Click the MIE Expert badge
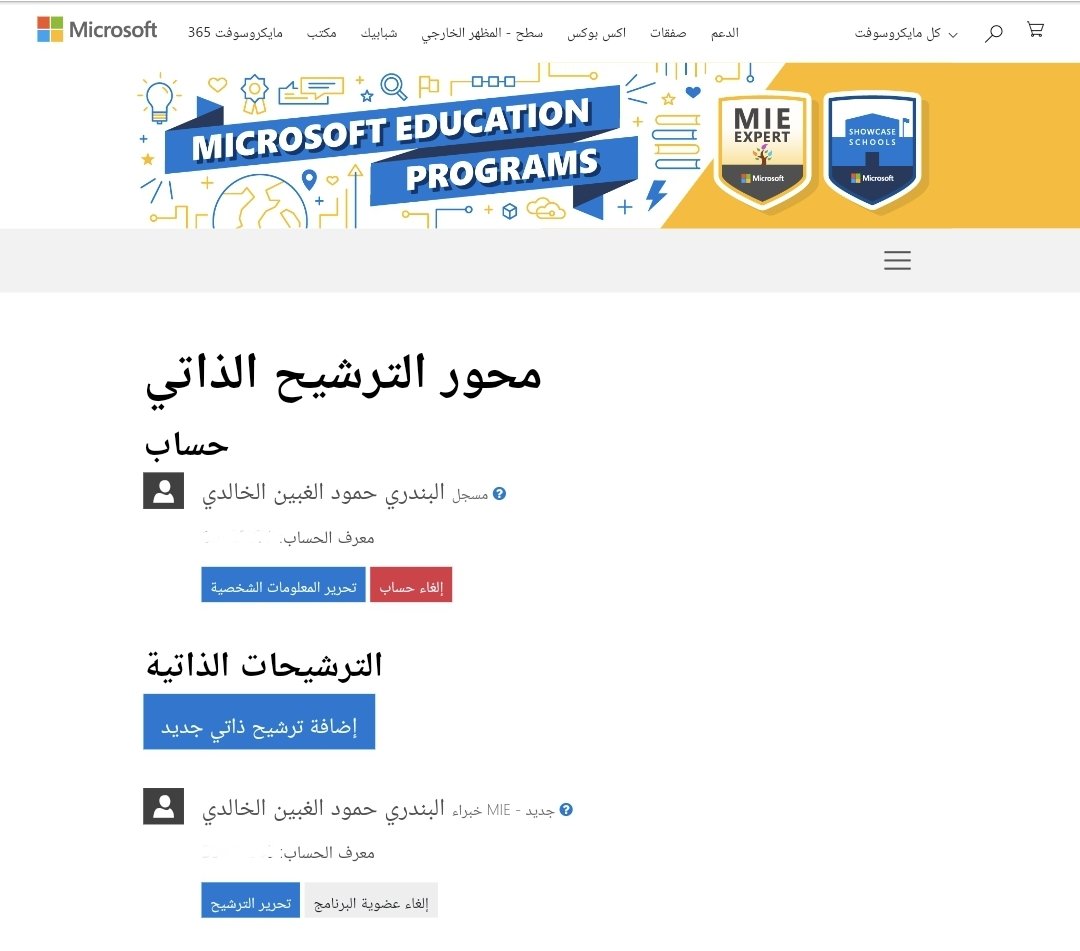Image resolution: width=1080 pixels, height=951 pixels. [x=762, y=151]
